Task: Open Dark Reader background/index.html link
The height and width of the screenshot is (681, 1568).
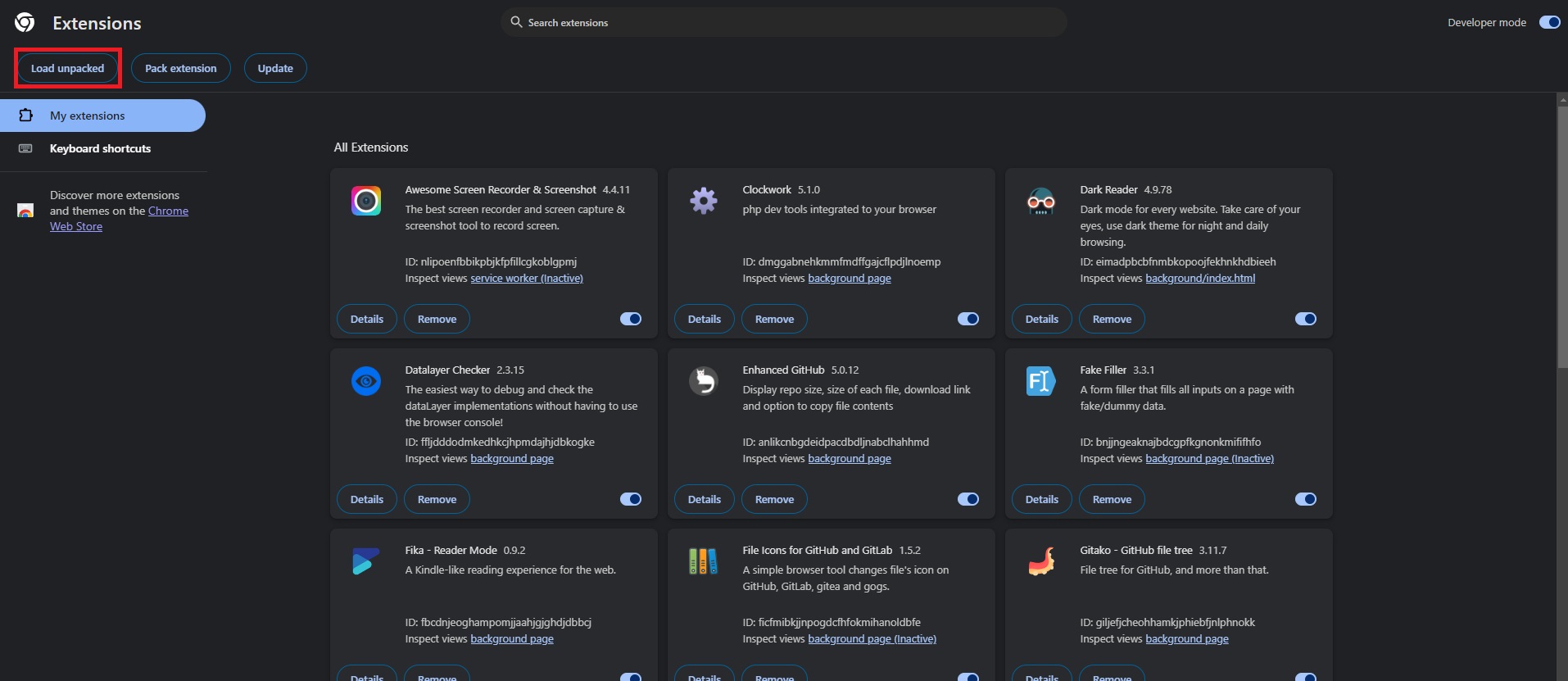Action: point(1200,279)
